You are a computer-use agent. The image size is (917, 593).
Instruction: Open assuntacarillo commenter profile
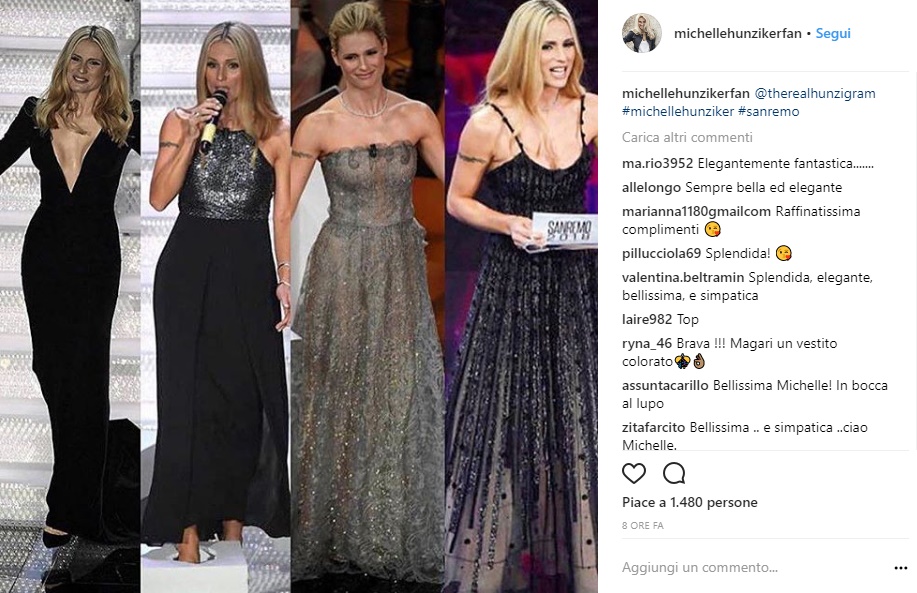665,385
